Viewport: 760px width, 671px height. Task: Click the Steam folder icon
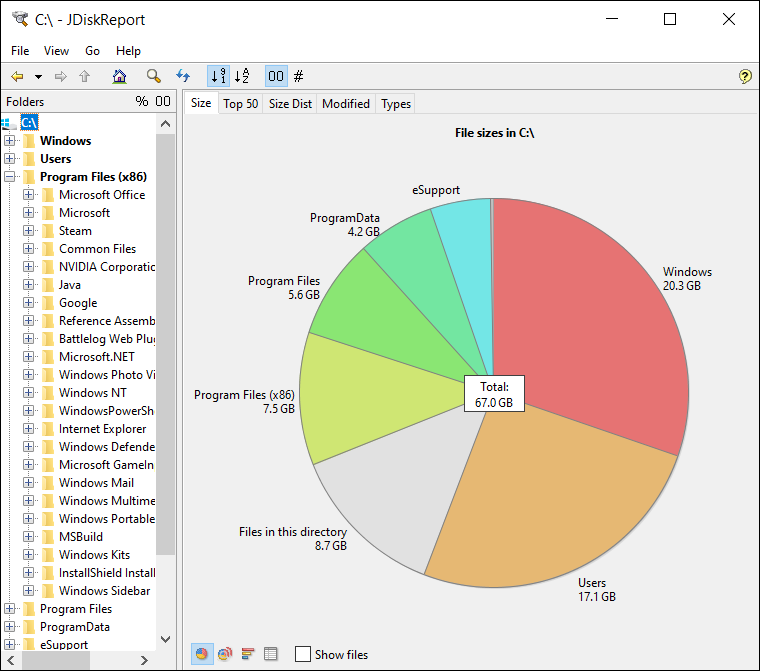click(48, 231)
